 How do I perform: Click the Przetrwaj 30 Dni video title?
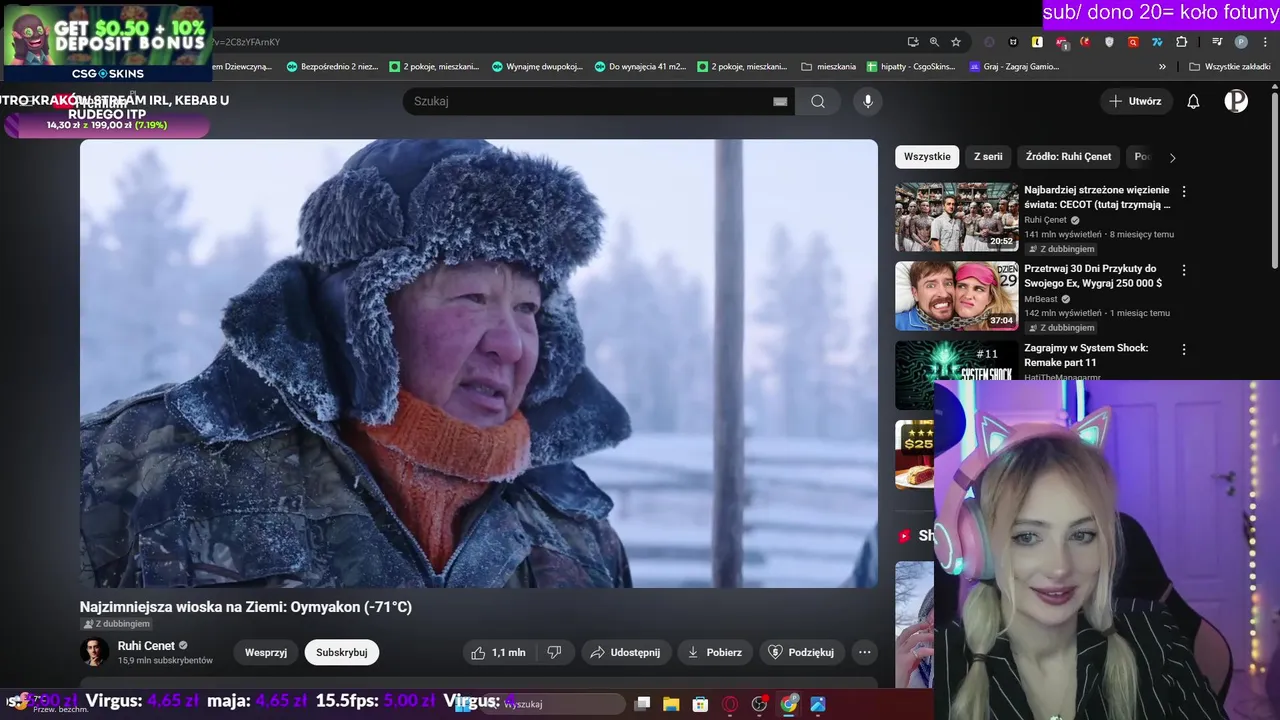1093,276
